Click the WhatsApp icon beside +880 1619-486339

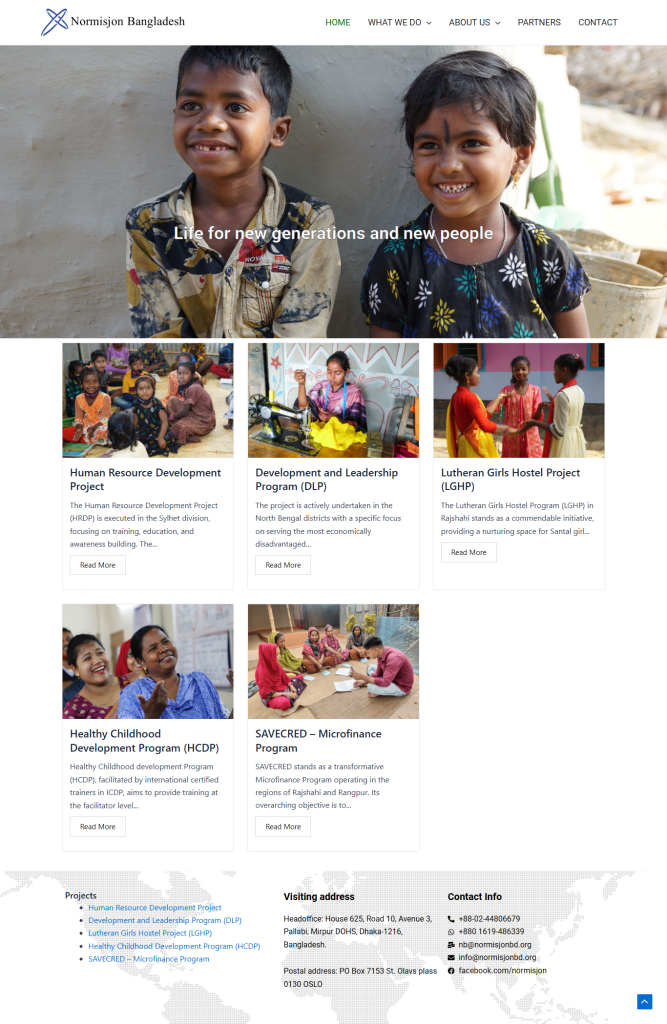[451, 932]
